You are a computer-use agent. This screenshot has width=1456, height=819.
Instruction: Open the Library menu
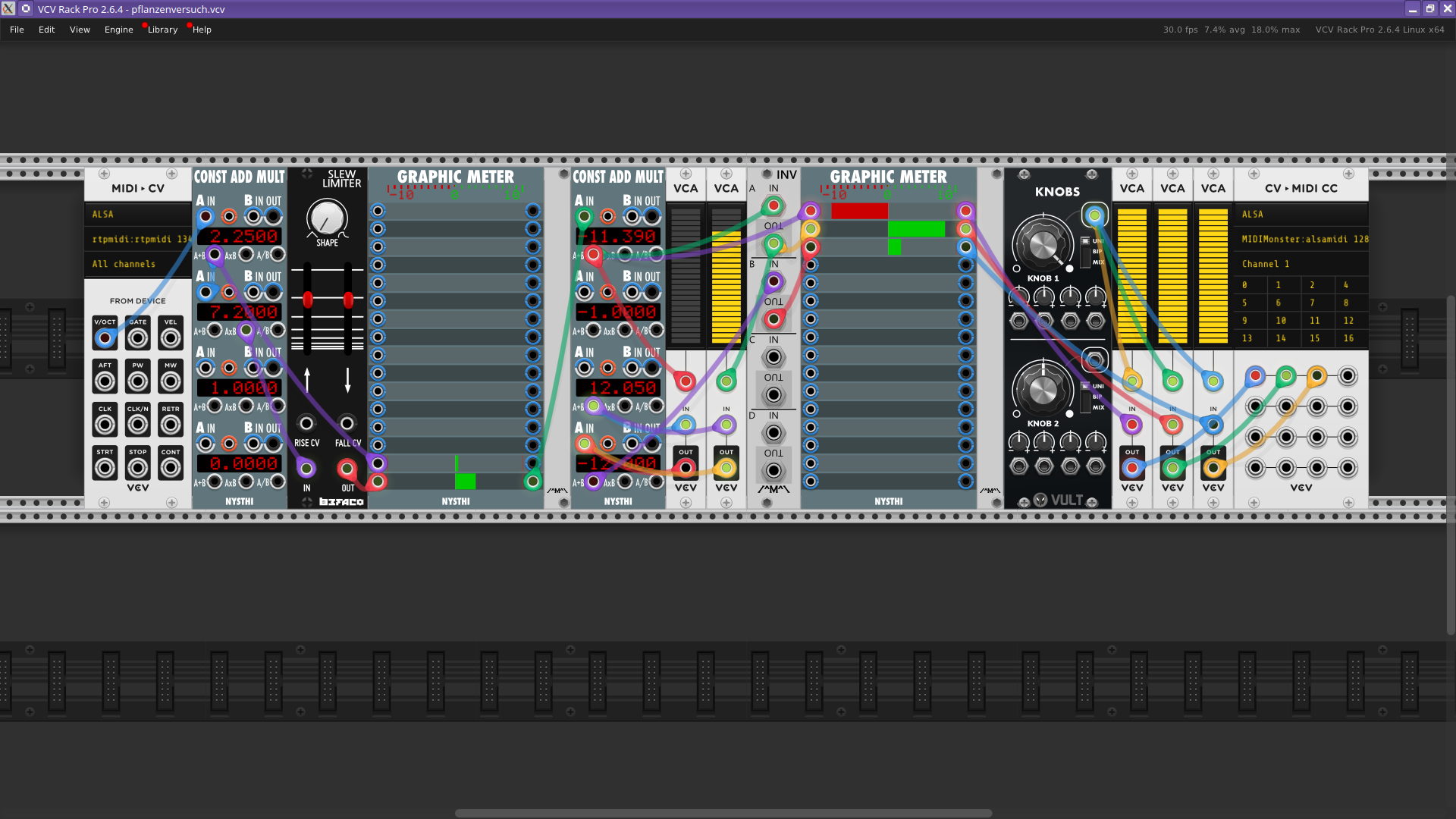click(162, 30)
